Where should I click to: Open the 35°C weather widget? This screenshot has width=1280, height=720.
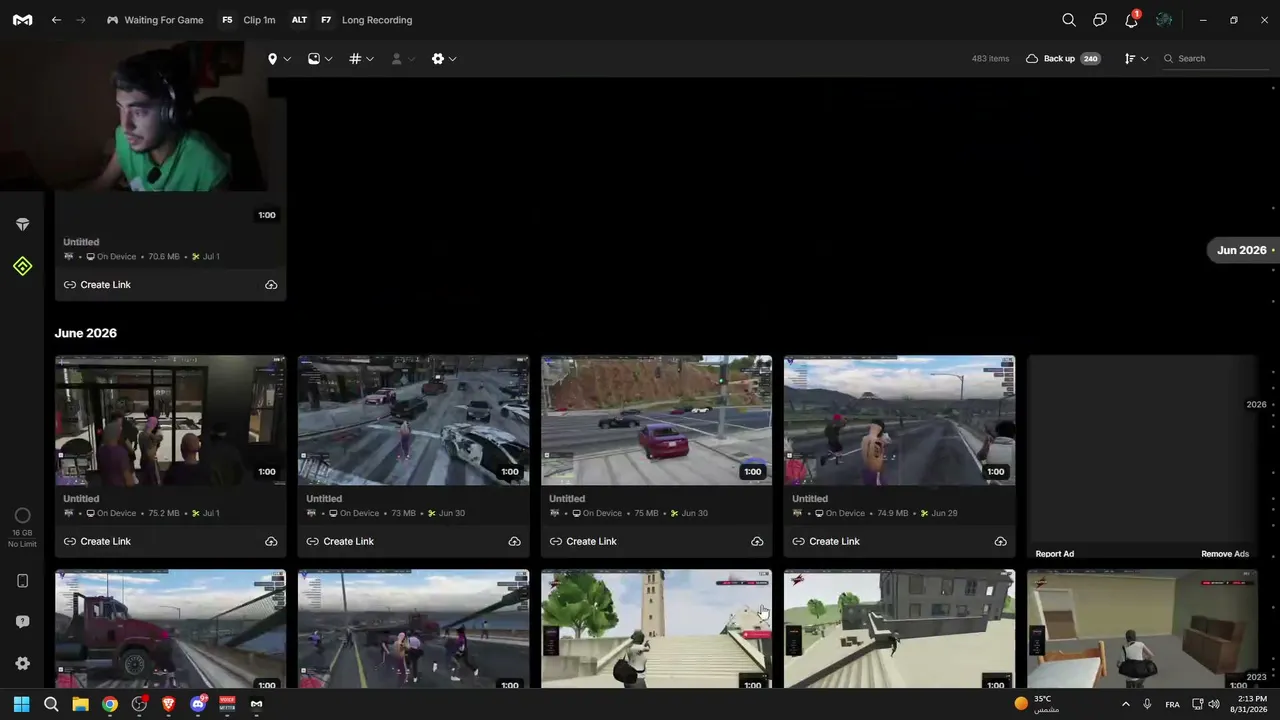point(1037,704)
